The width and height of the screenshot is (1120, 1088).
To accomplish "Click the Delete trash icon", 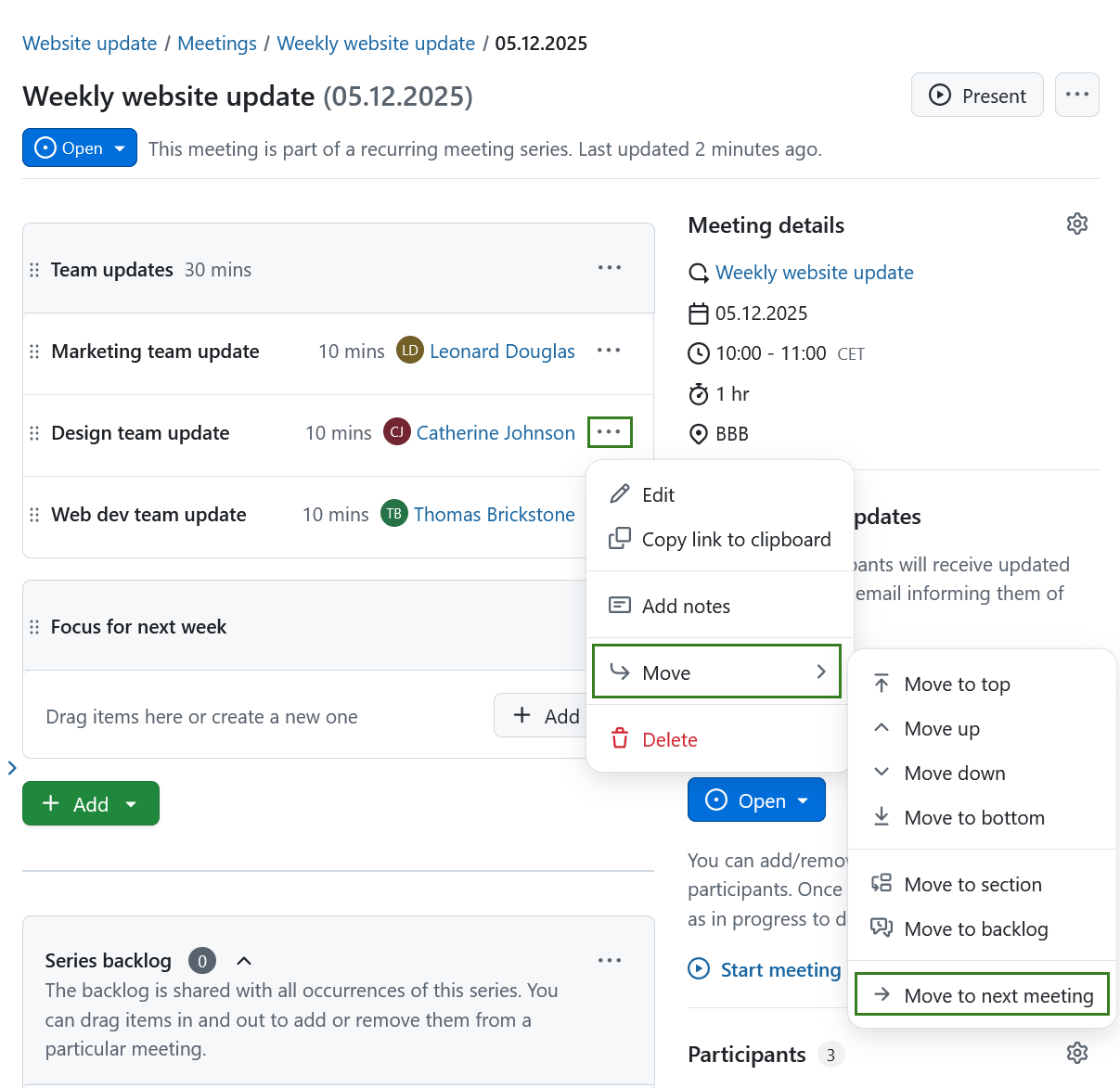I will [x=619, y=738].
